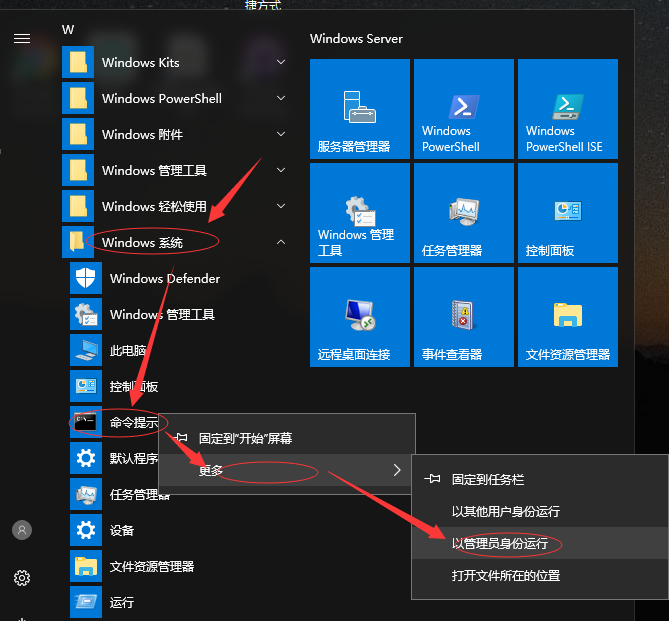
Task: Click the 此电脑 label
Action: click(128, 350)
